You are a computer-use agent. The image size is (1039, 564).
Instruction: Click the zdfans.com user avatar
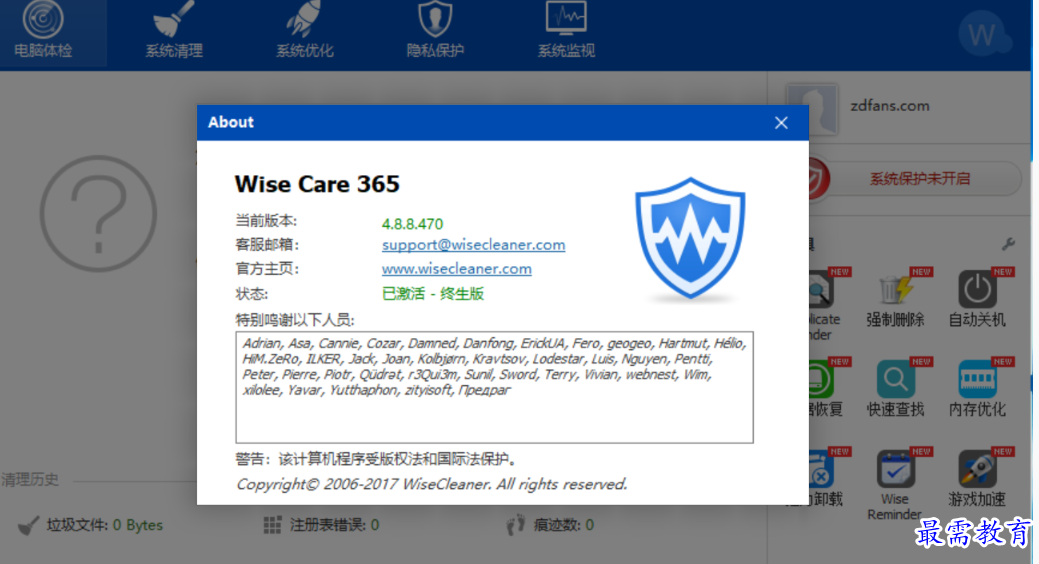817,108
